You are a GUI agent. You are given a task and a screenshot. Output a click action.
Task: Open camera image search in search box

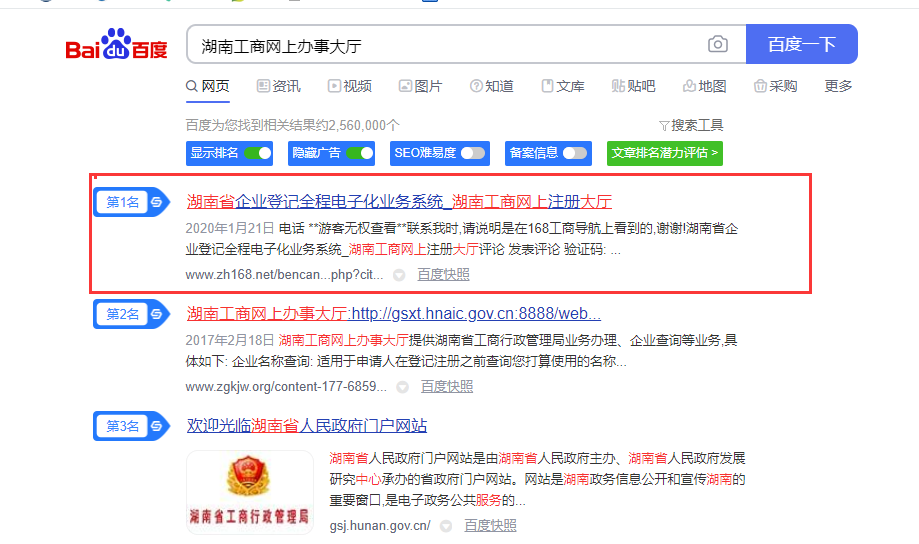tap(718, 44)
